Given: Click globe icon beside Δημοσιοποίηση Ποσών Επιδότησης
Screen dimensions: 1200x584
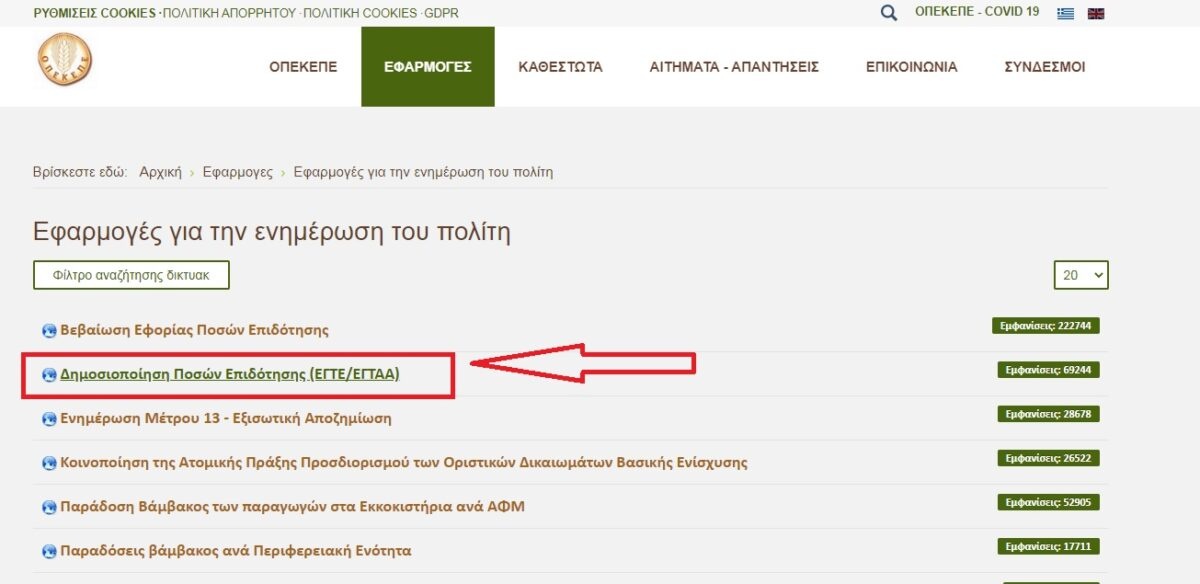Looking at the screenshot, I should (49, 375).
